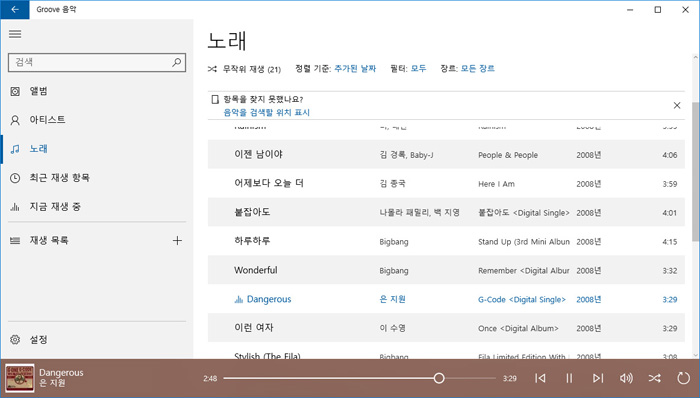Open the genre dropdown 모든 장르

[477, 68]
